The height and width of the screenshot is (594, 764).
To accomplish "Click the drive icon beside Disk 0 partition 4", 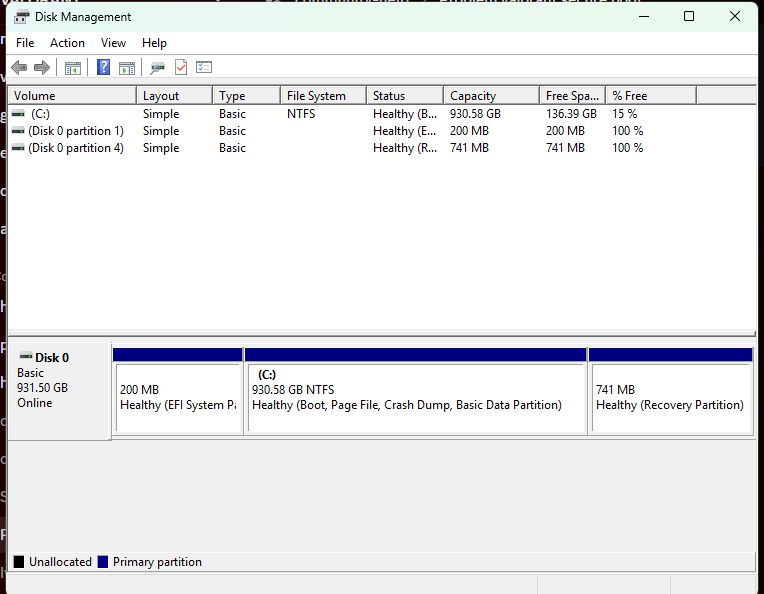I will (18, 148).
